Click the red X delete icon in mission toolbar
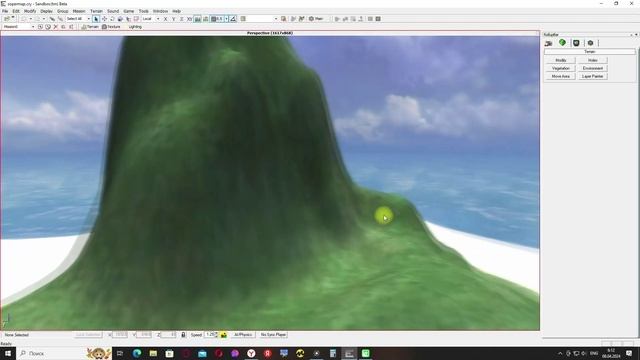The width and height of the screenshot is (640, 360). click(56, 27)
